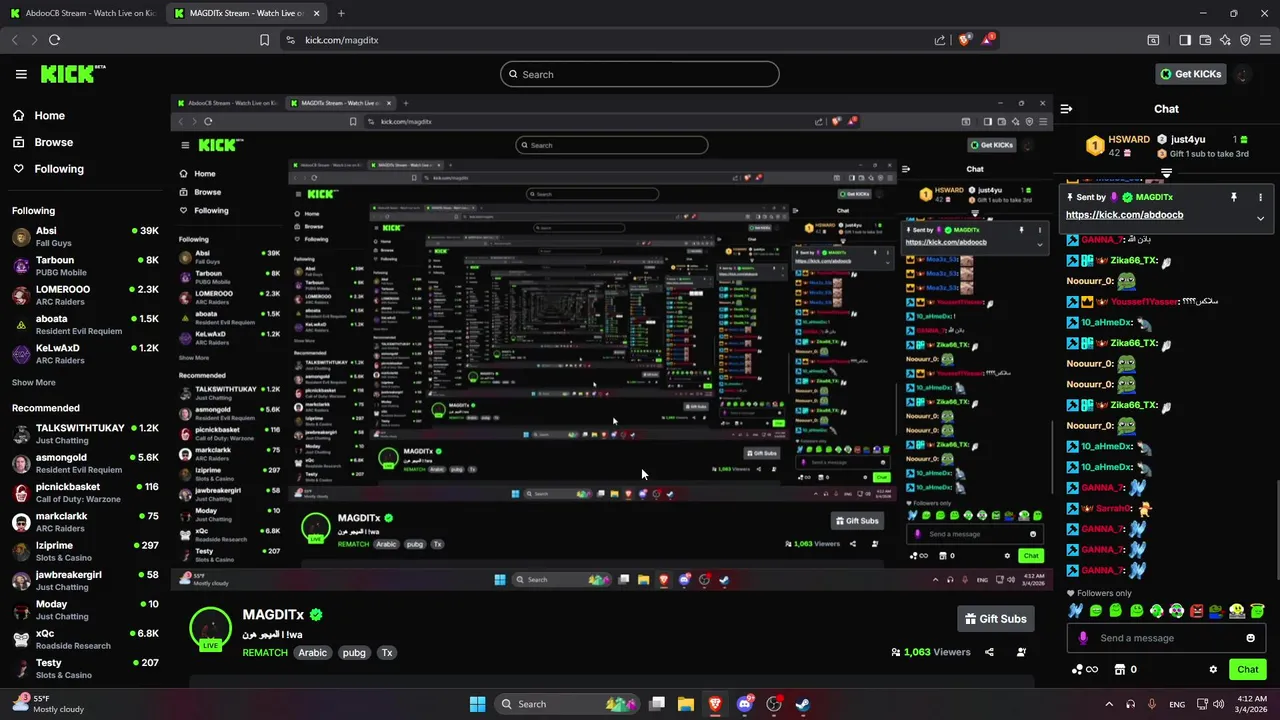Open Brave Wallet icon
1280x720 pixels.
pos(1205,40)
